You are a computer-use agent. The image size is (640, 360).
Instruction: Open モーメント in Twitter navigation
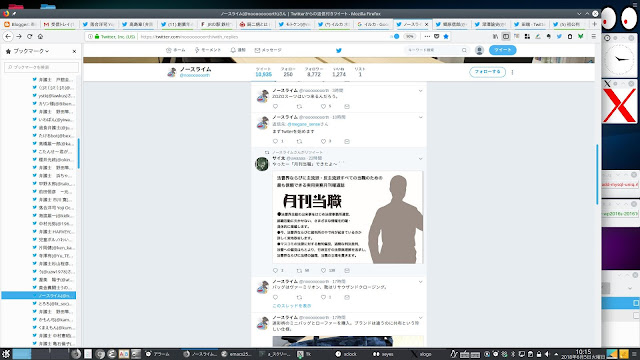208,50
